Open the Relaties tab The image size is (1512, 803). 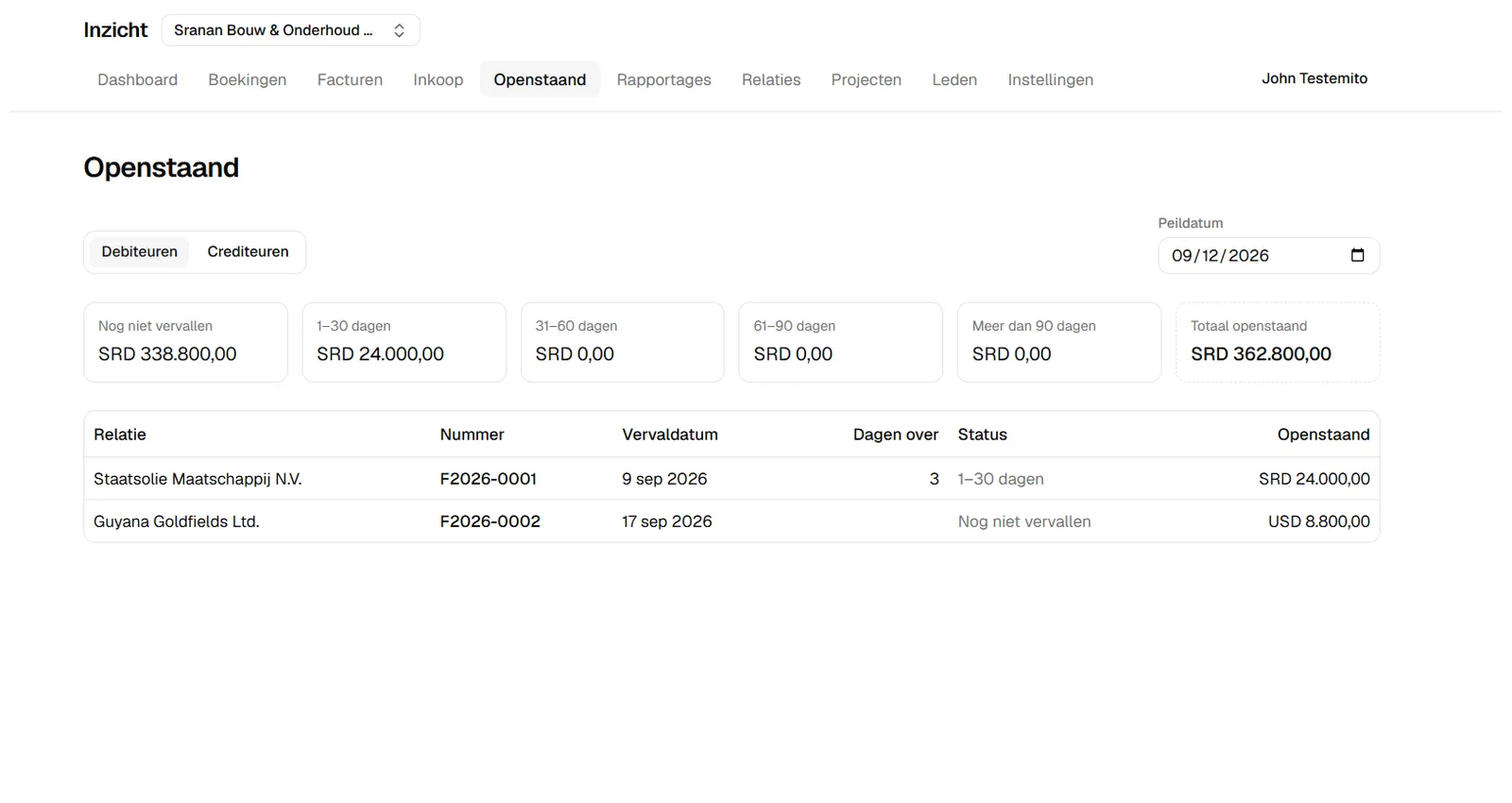[x=771, y=79]
